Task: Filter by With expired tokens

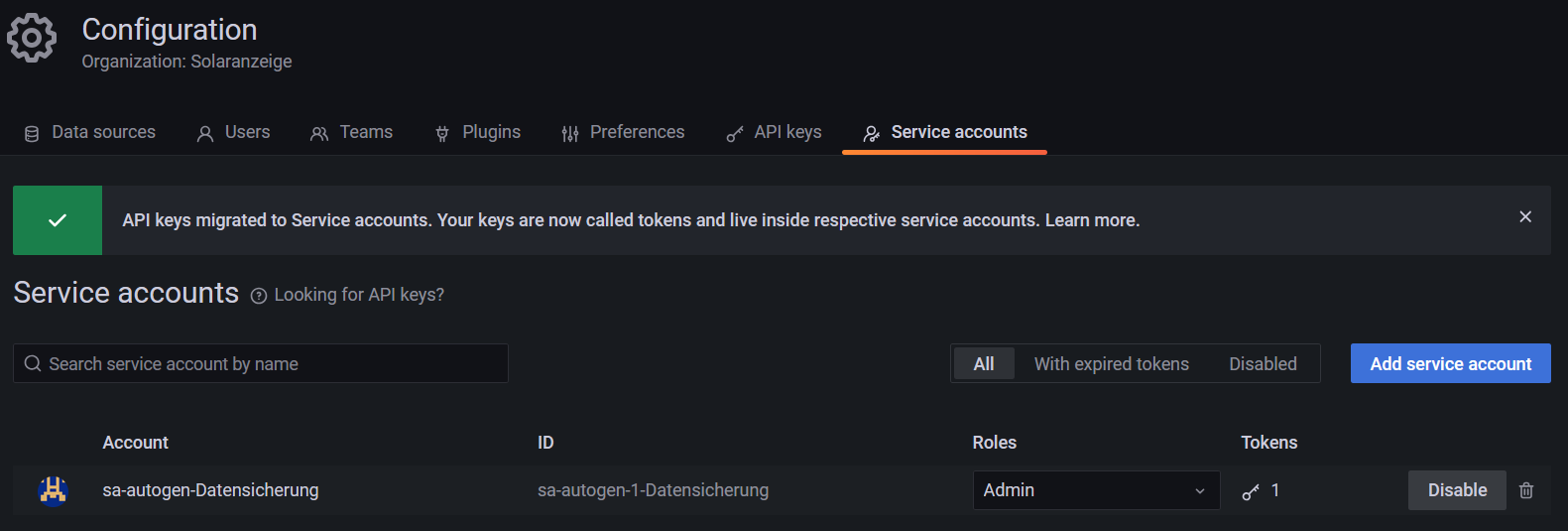Action: coord(1111,364)
